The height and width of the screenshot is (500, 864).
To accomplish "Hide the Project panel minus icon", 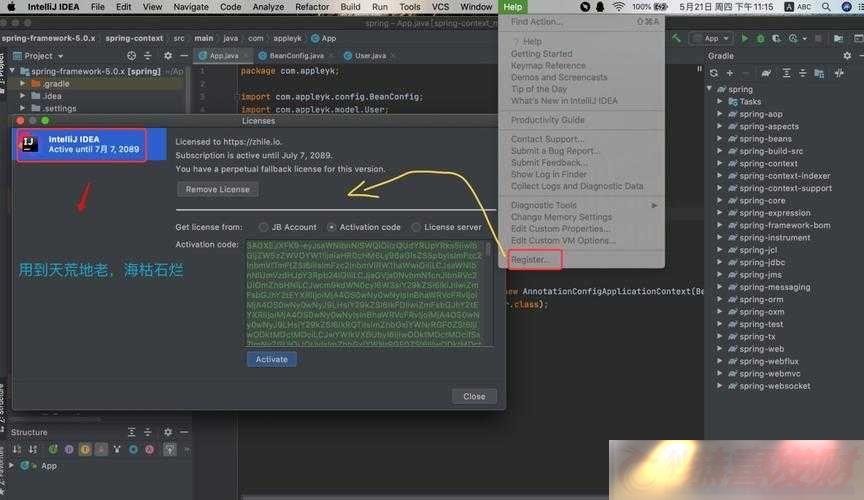I will pyautogui.click(x=184, y=56).
